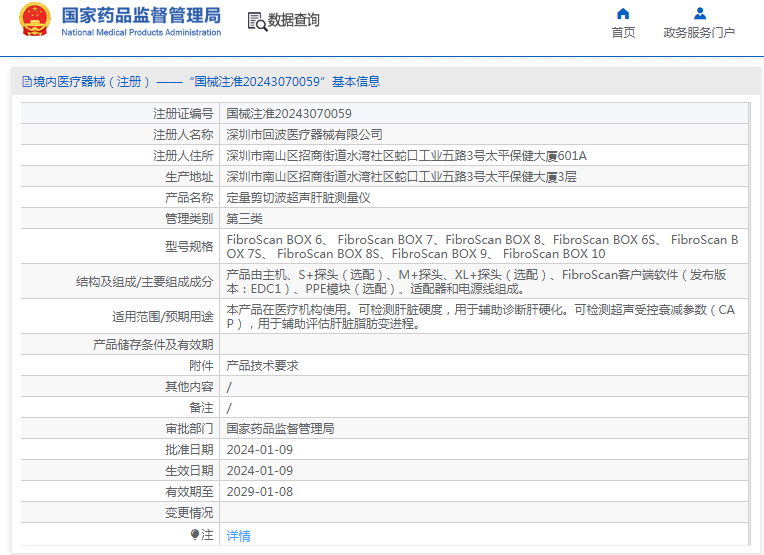Open the 数据查询 data query link
764x555 pixels.
click(293, 20)
